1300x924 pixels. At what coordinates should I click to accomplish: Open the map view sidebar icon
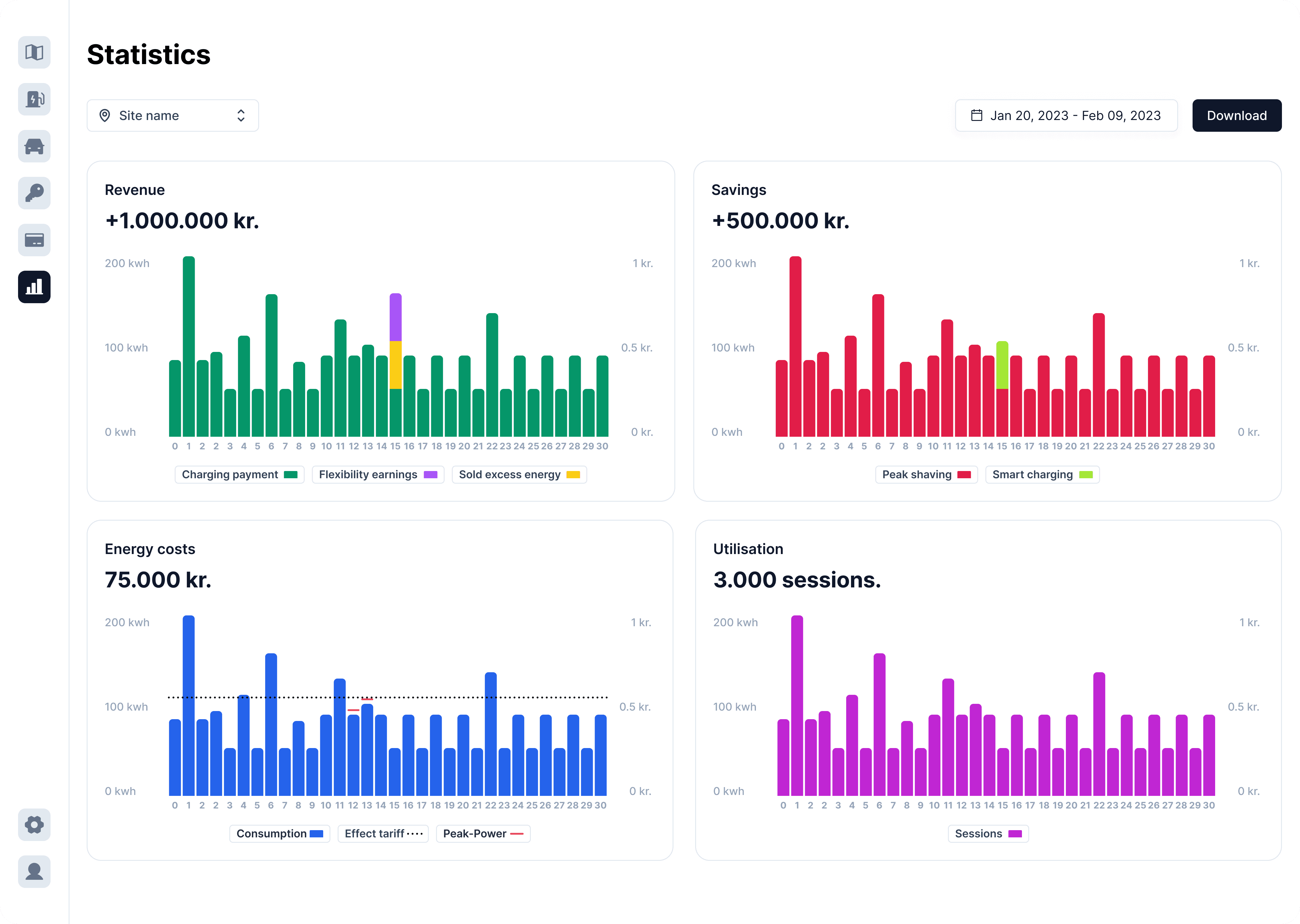34,52
